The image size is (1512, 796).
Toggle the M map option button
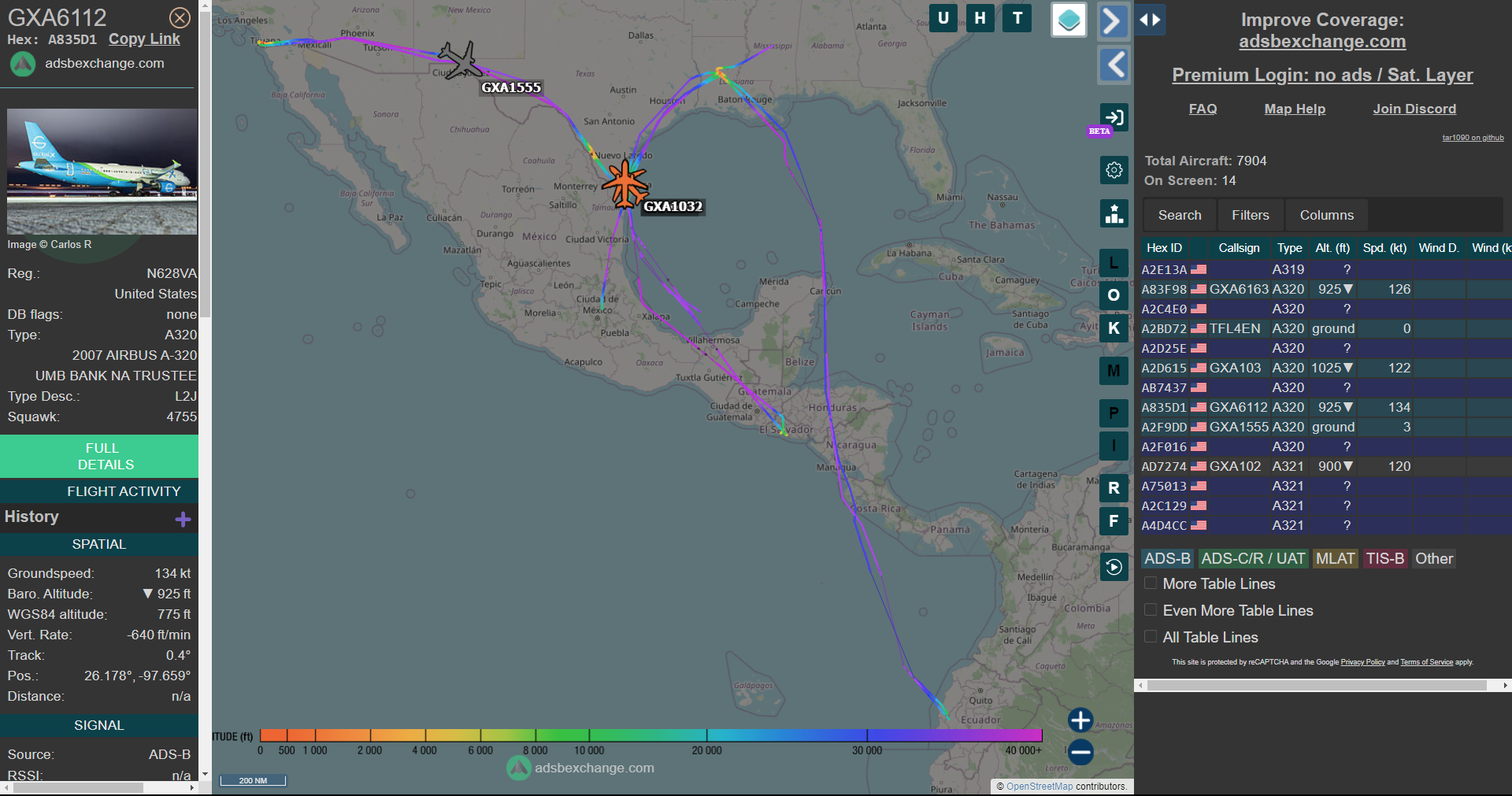click(x=1114, y=371)
